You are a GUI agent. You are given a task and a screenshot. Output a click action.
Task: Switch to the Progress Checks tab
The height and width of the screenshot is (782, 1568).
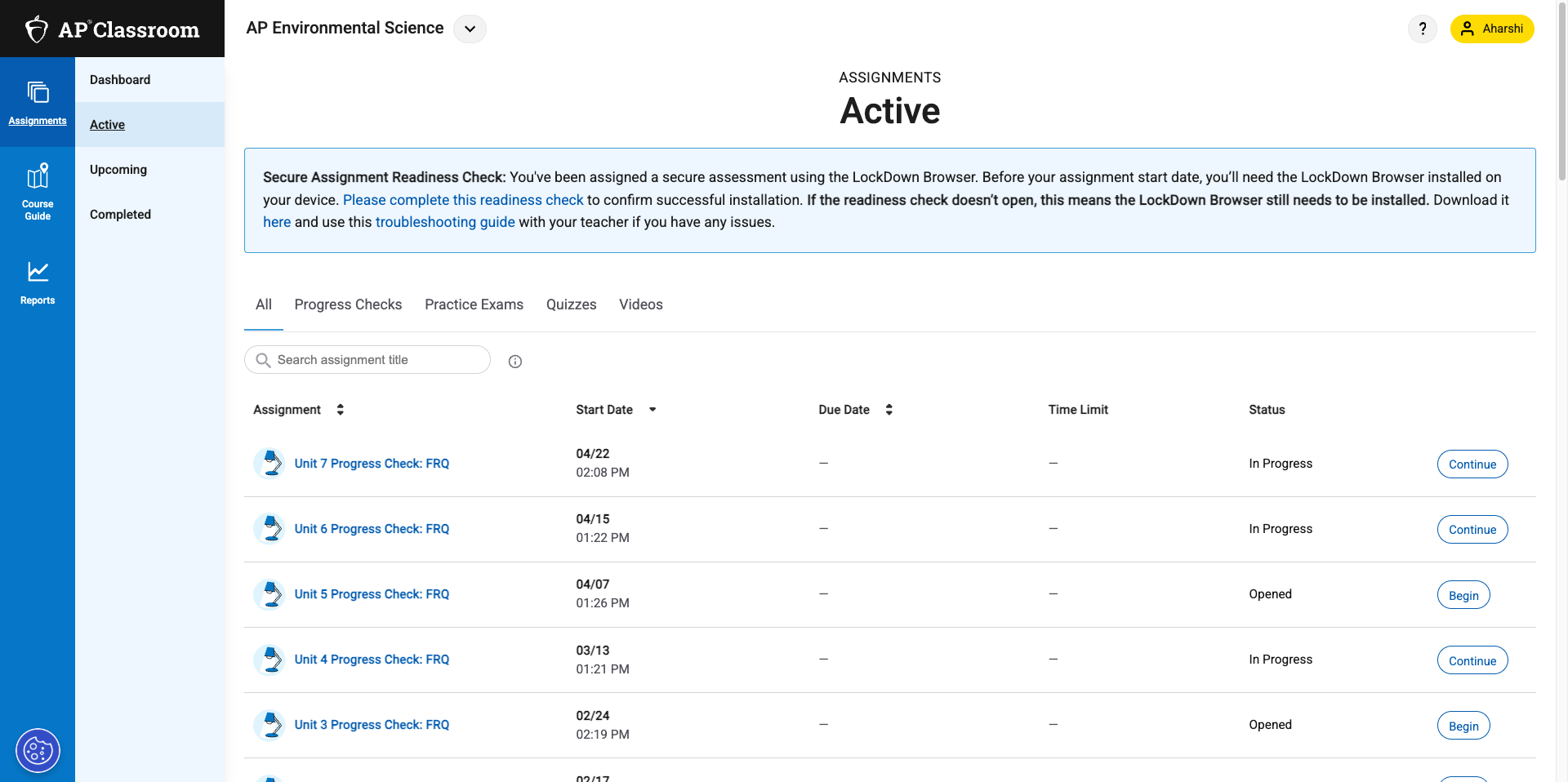348,304
